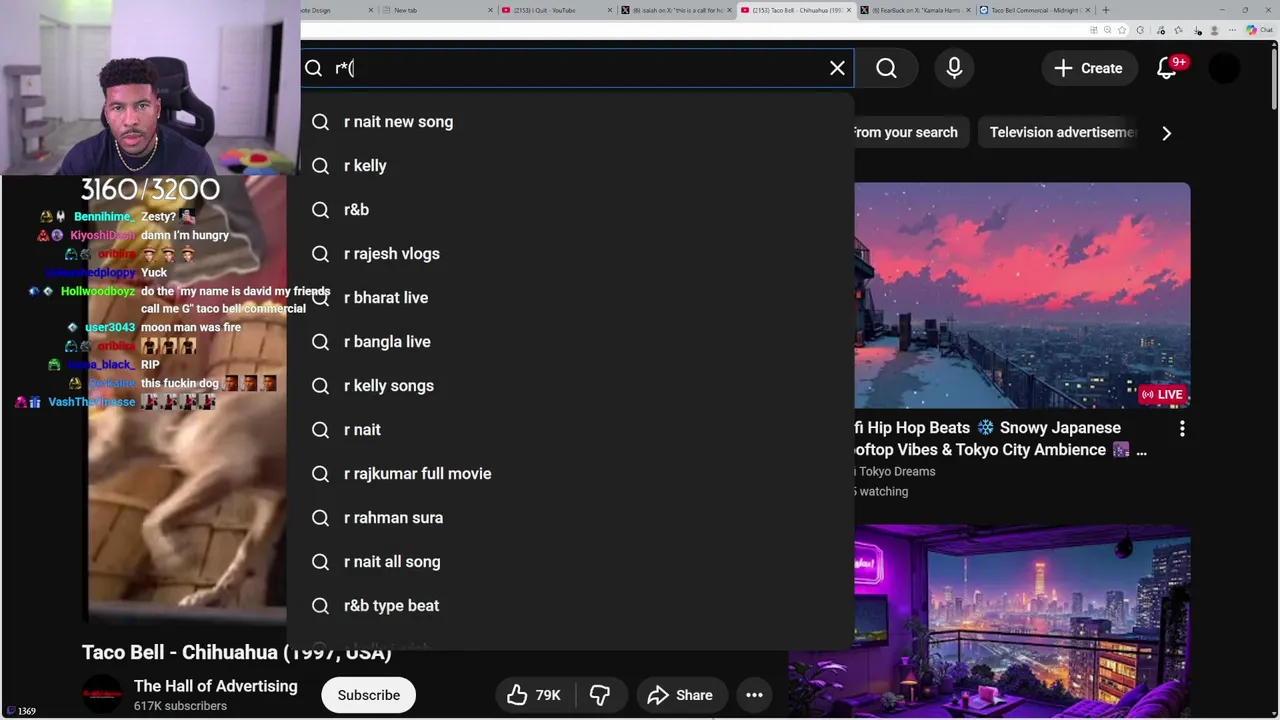This screenshot has height=720, width=1280.
Task: Open a new browser tab with plus
Action: click(1105, 10)
